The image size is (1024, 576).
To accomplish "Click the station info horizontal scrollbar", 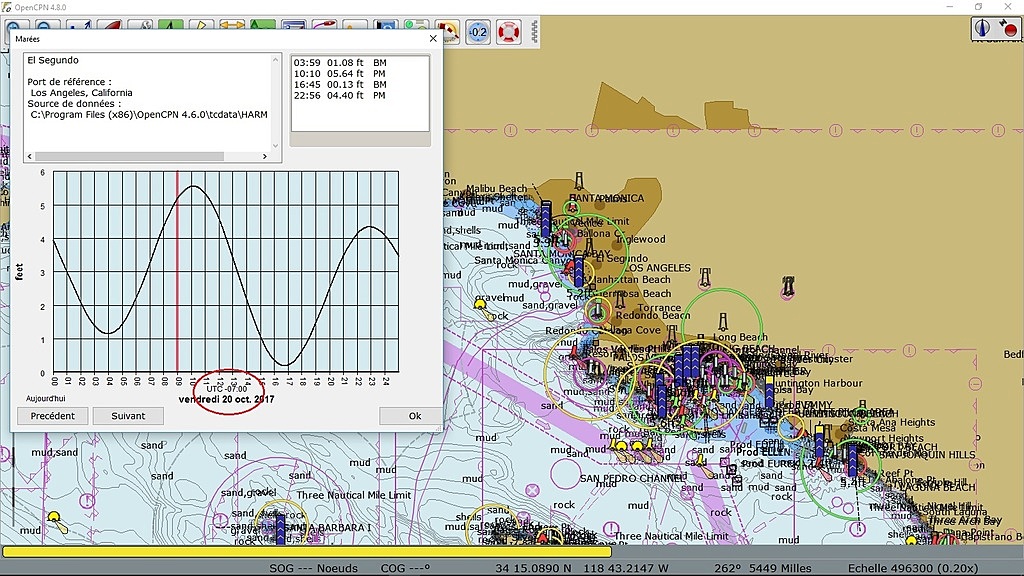I will coord(129,157).
